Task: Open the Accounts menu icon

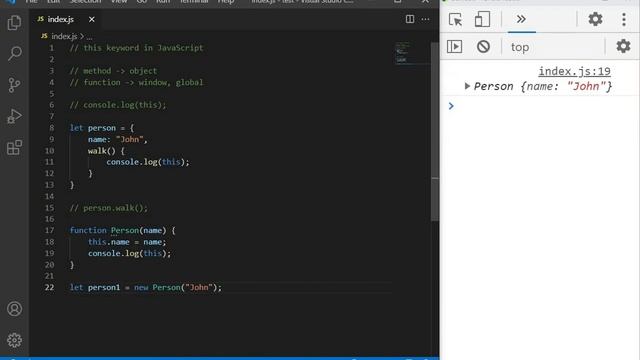Action: [14, 309]
